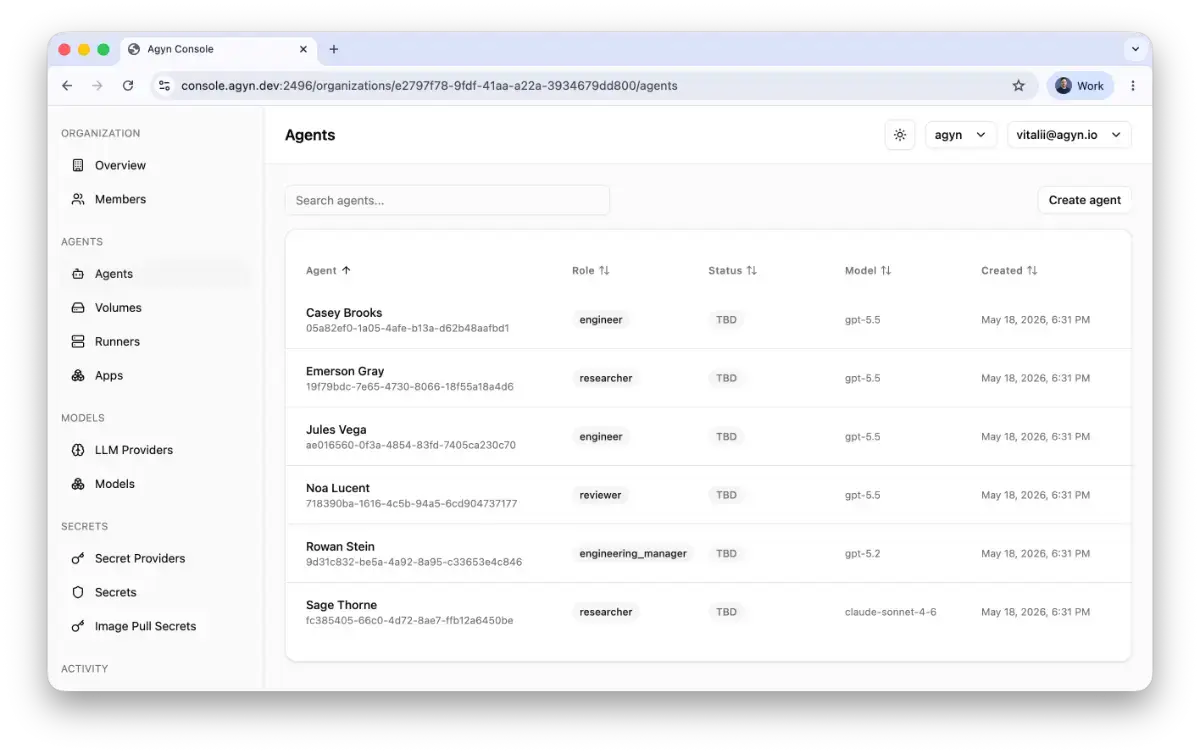Click the browser back arrow
Image resolution: width=1200 pixels, height=754 pixels.
[x=67, y=86]
